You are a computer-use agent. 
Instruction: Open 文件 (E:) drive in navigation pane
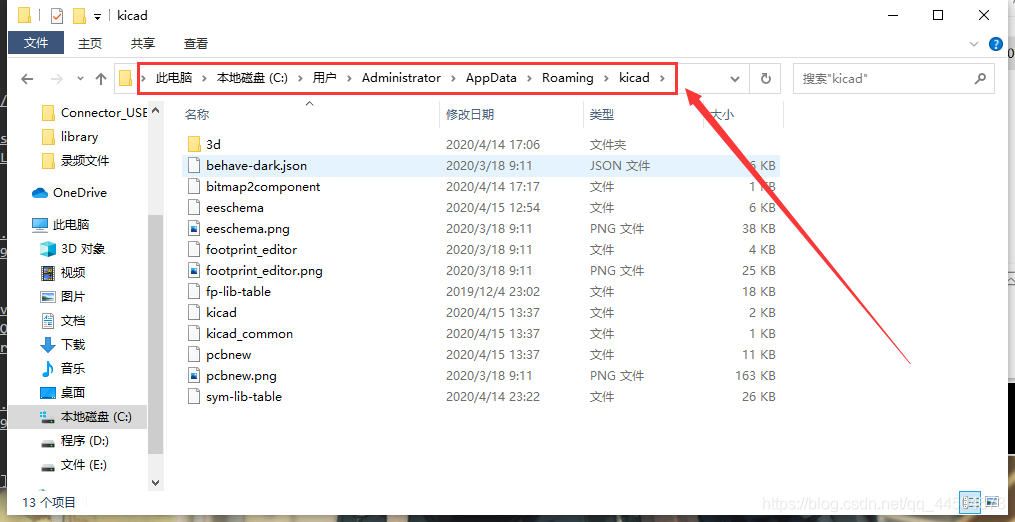pos(84,465)
